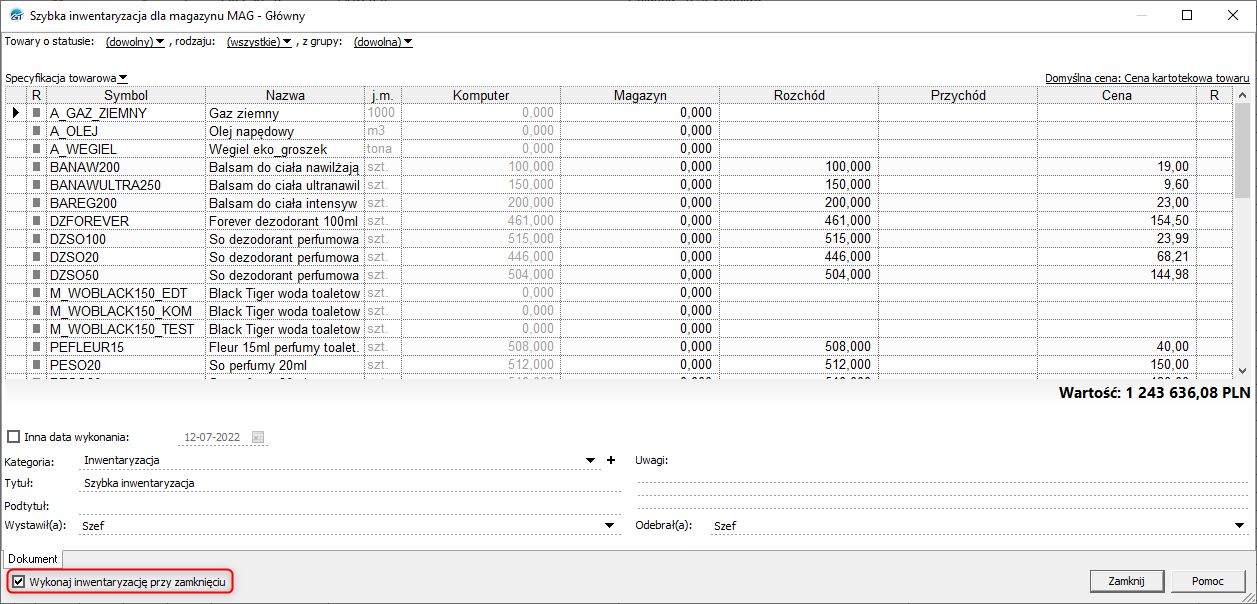This screenshot has height=604, width=1257.
Task: Select the DZFOREVER symbol cell
Action: pyautogui.click(x=126, y=221)
